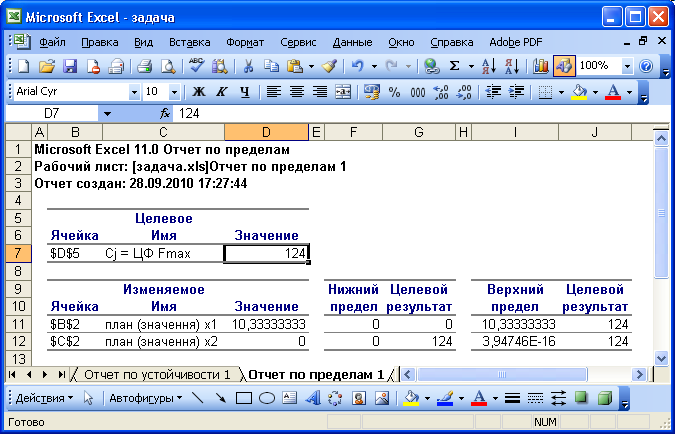Expand the AutoSum dropdown arrow
This screenshot has height=434, width=675.
pos(471,66)
